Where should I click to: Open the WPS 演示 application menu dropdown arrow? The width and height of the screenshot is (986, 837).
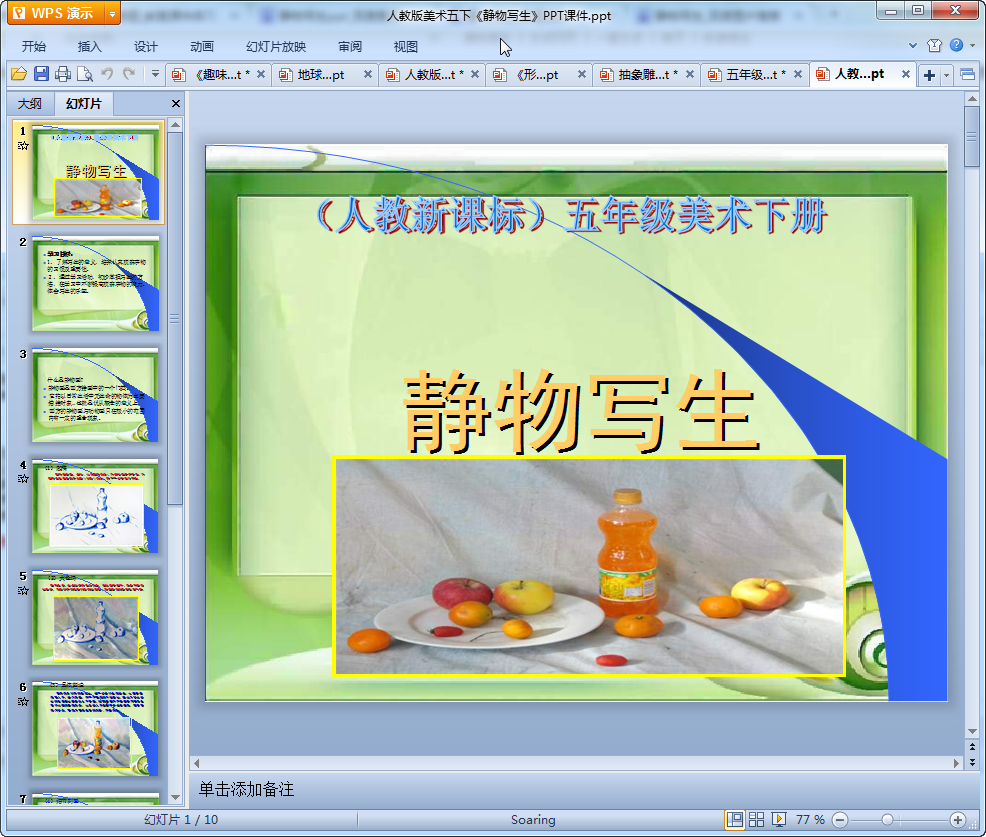[112, 13]
